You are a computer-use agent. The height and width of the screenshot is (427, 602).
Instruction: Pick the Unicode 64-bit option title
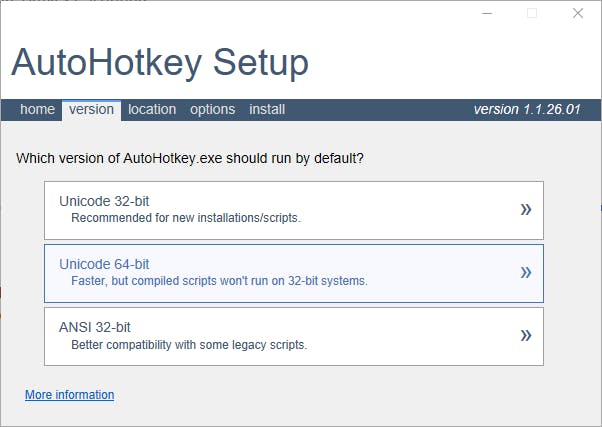[104, 264]
